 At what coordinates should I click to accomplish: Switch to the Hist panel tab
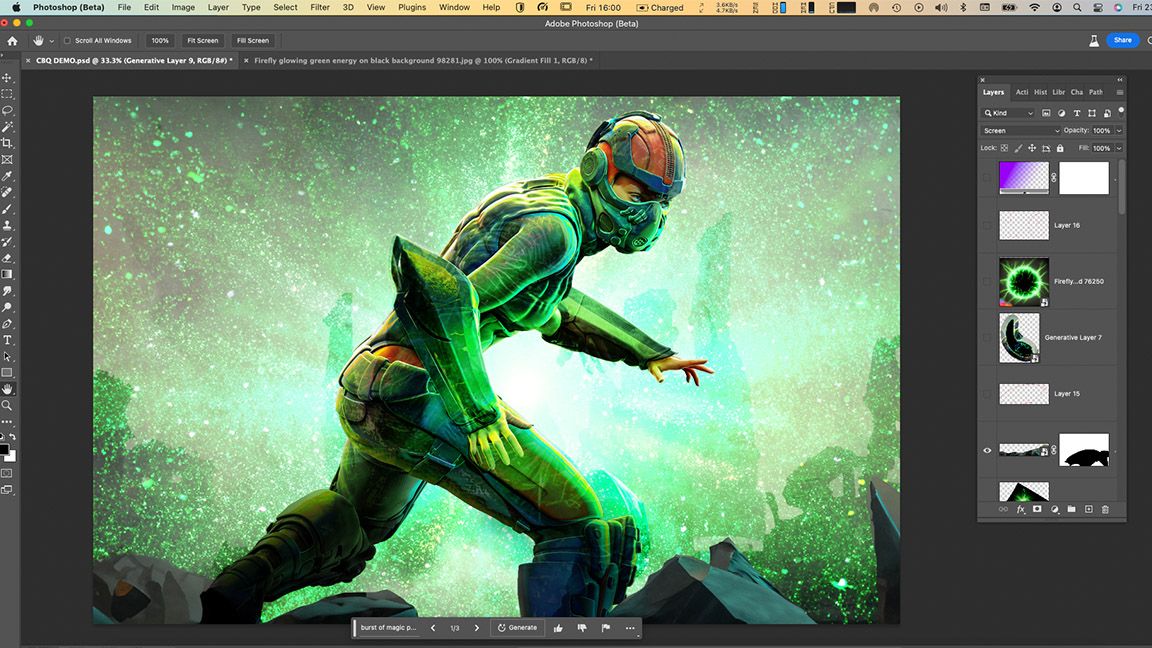coord(1040,93)
